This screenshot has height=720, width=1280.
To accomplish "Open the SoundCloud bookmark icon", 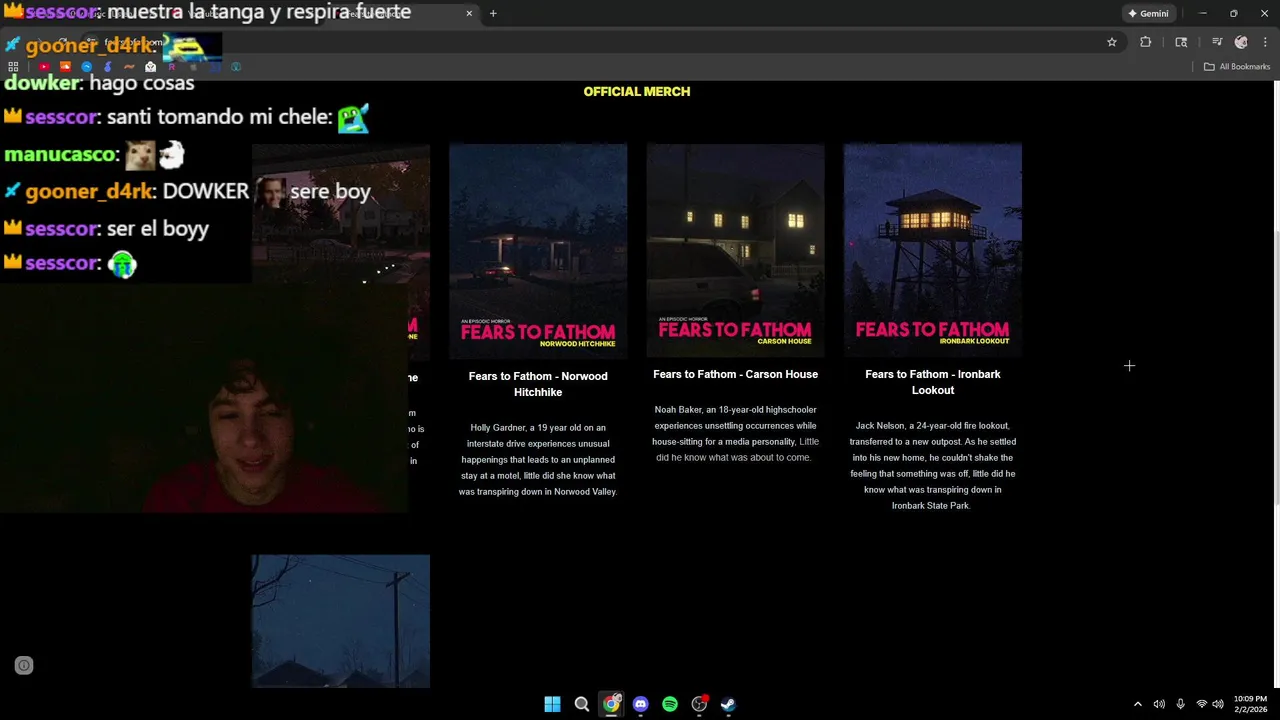I will pos(65,67).
